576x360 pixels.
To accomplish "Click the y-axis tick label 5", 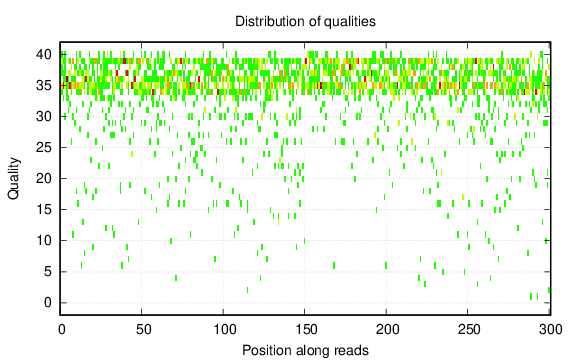I will click(x=48, y=272).
